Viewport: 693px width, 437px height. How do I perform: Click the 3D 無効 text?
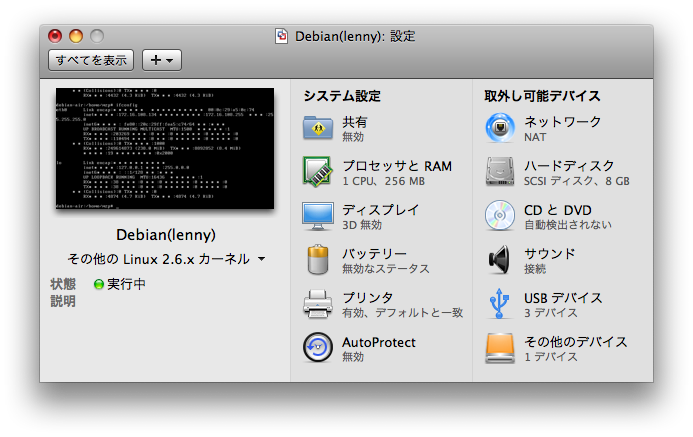point(362,225)
